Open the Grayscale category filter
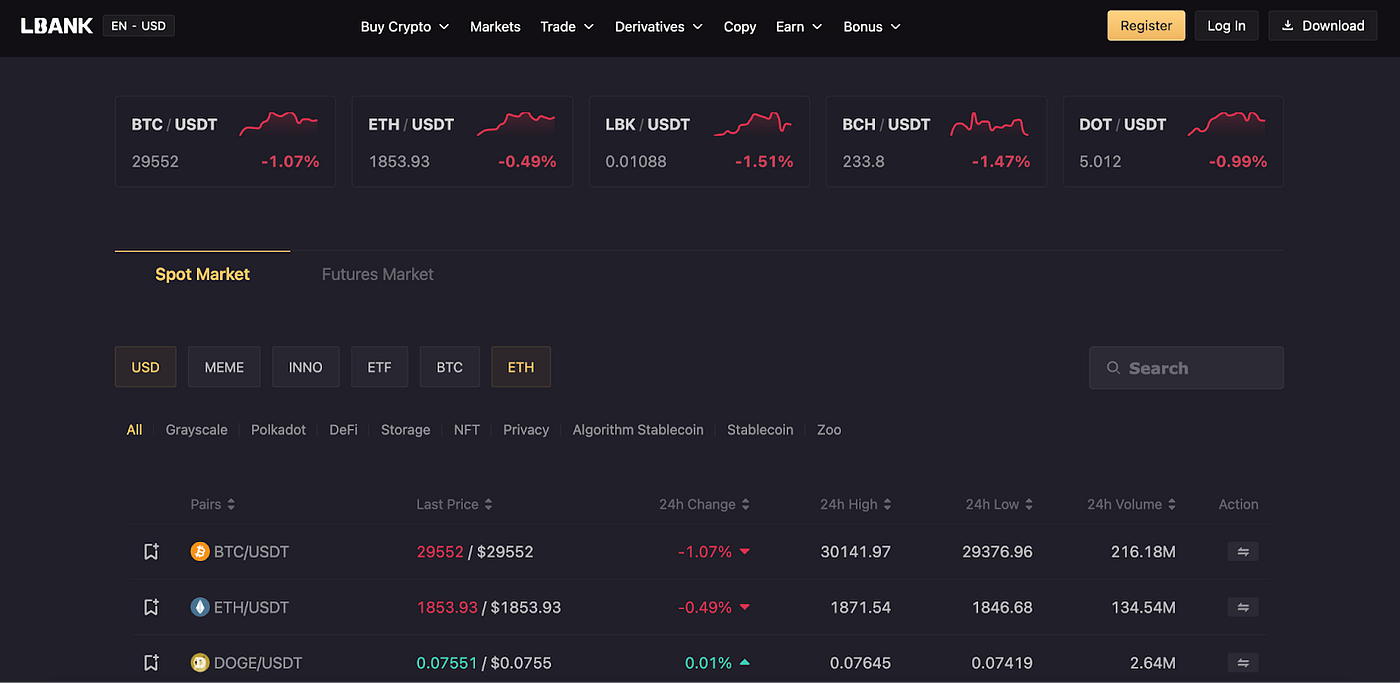The height and width of the screenshot is (683, 1400). point(196,429)
